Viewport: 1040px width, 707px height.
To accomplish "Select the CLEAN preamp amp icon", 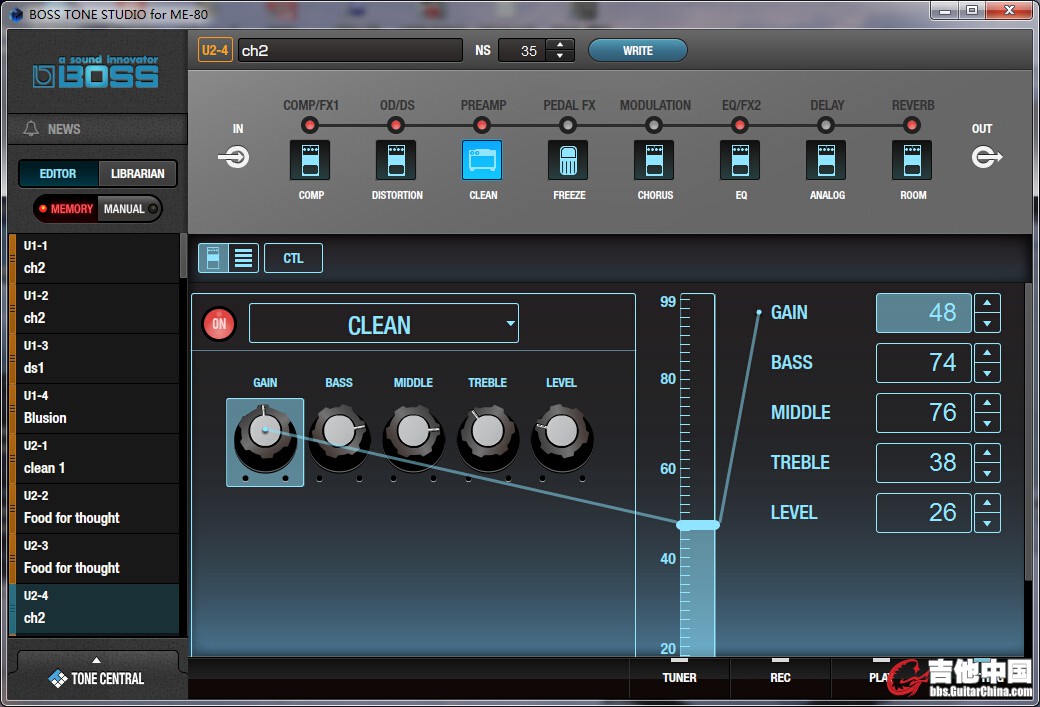I will coord(482,160).
